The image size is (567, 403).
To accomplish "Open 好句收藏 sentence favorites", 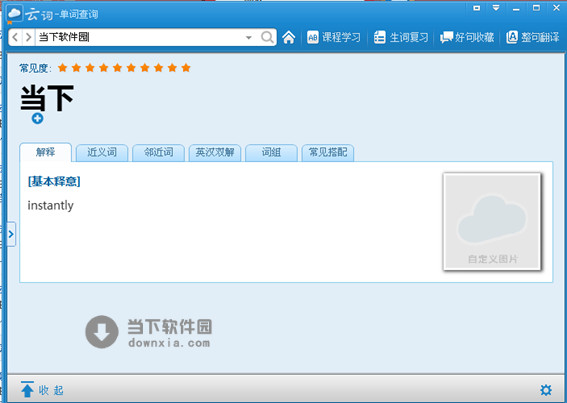I will pyautogui.click(x=467, y=37).
